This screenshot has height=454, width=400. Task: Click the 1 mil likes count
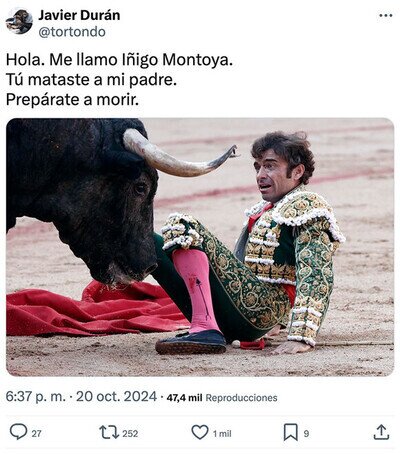pos(222,433)
